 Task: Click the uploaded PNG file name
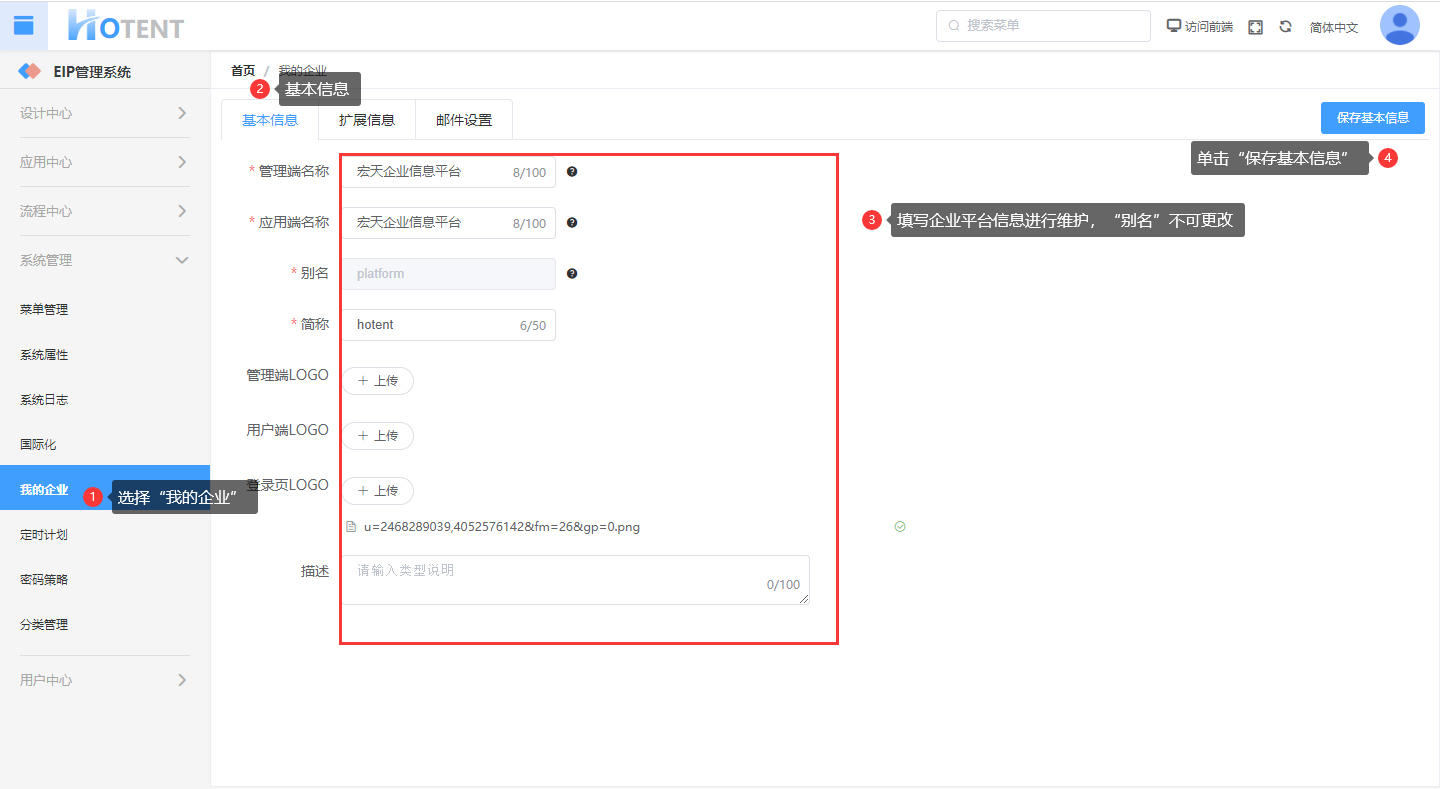[502, 527]
